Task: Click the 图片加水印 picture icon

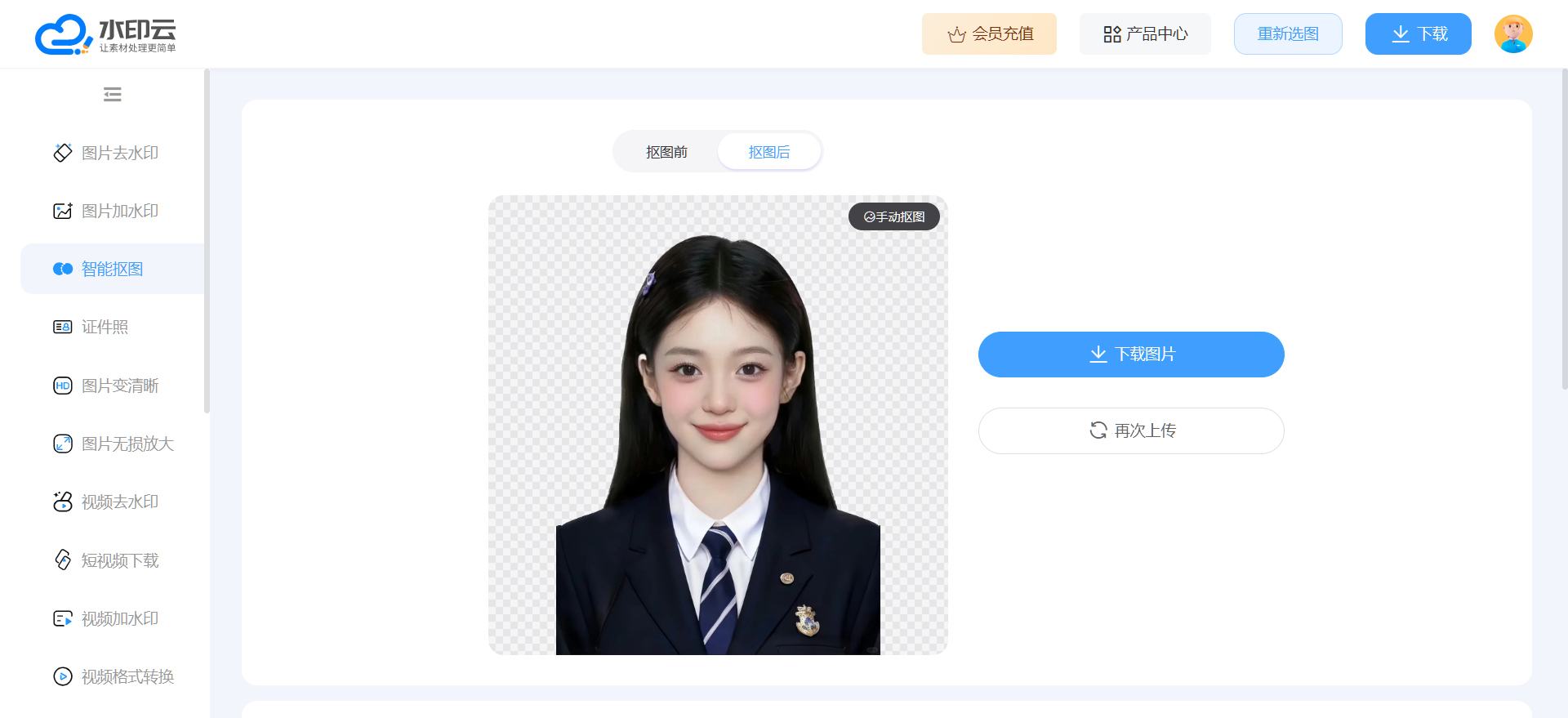Action: pyautogui.click(x=63, y=211)
